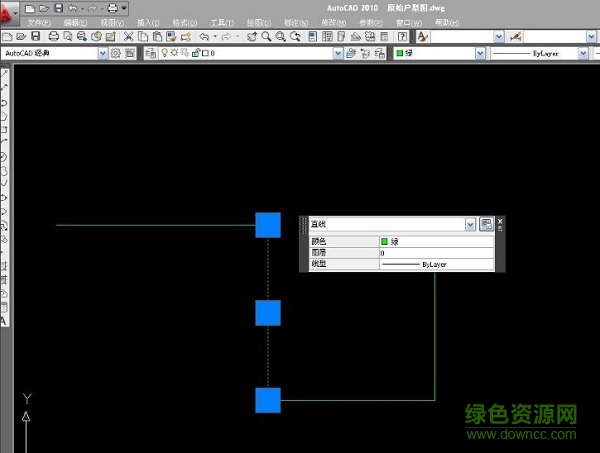
Task: Open the 绘图(D) menu
Action: coord(259,23)
